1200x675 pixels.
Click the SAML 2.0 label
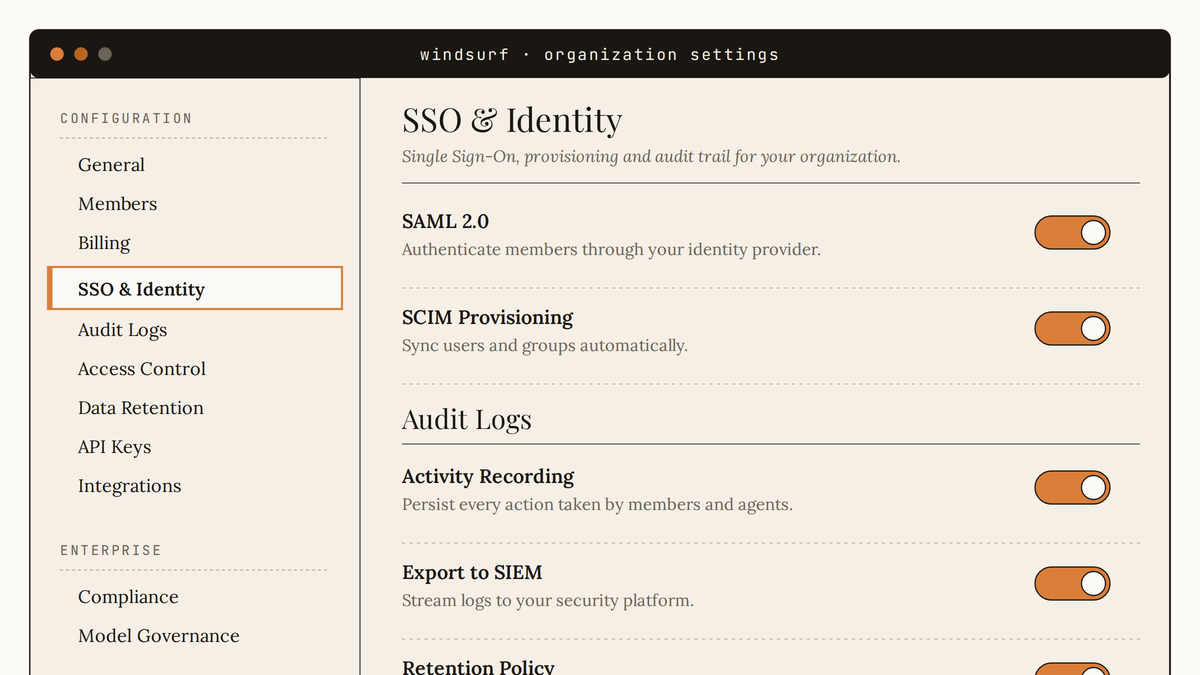pyautogui.click(x=445, y=221)
